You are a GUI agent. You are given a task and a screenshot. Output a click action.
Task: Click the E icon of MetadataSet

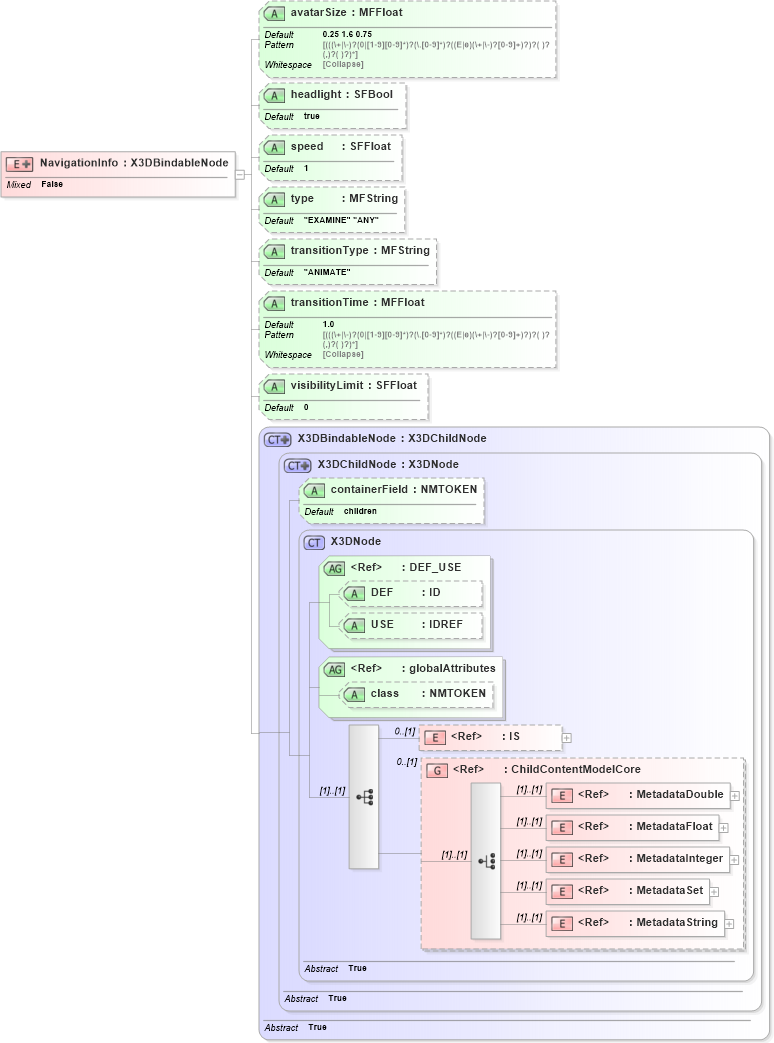(x=562, y=892)
